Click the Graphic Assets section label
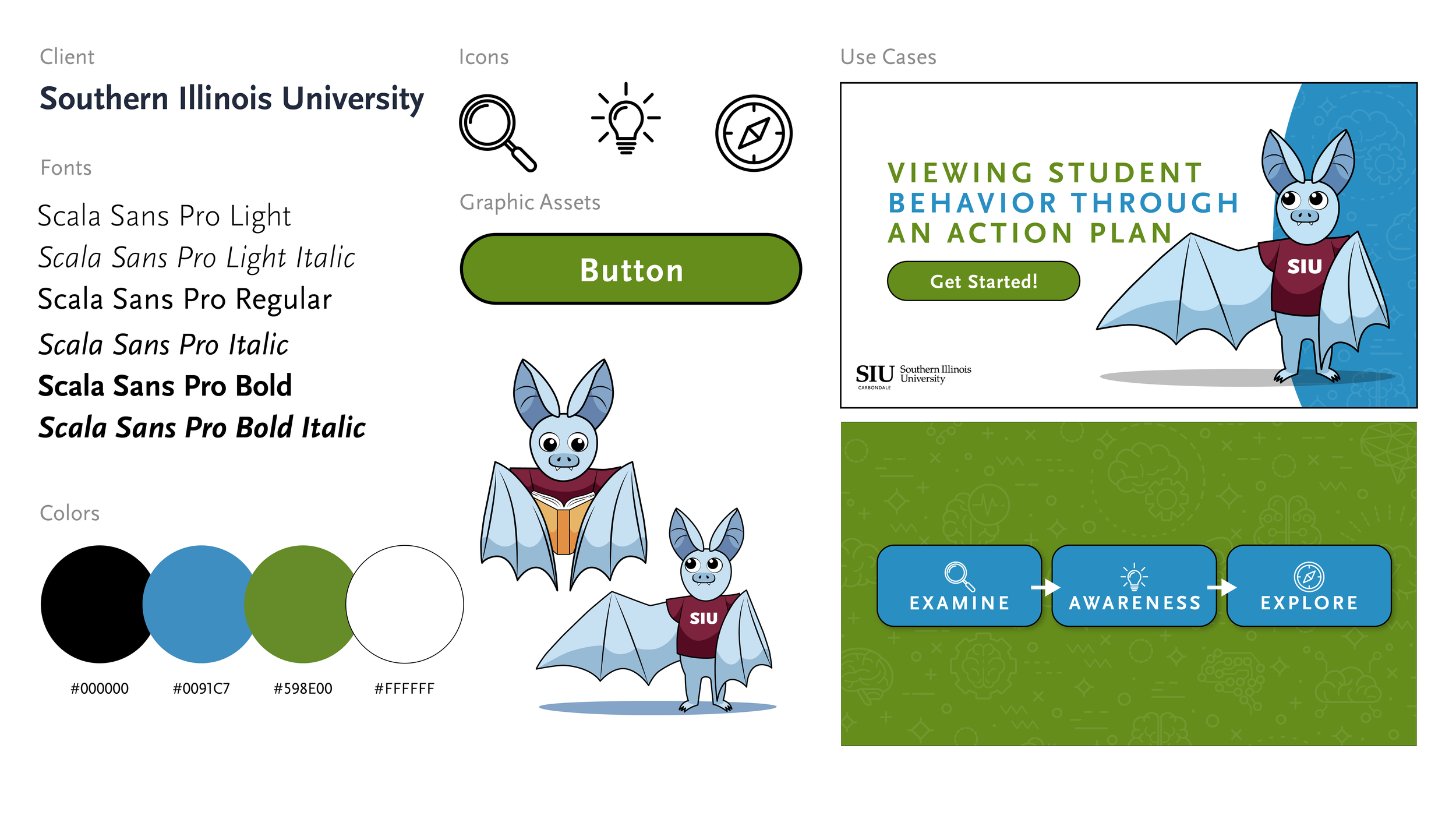Viewport: 1456px width, 819px height. click(530, 203)
